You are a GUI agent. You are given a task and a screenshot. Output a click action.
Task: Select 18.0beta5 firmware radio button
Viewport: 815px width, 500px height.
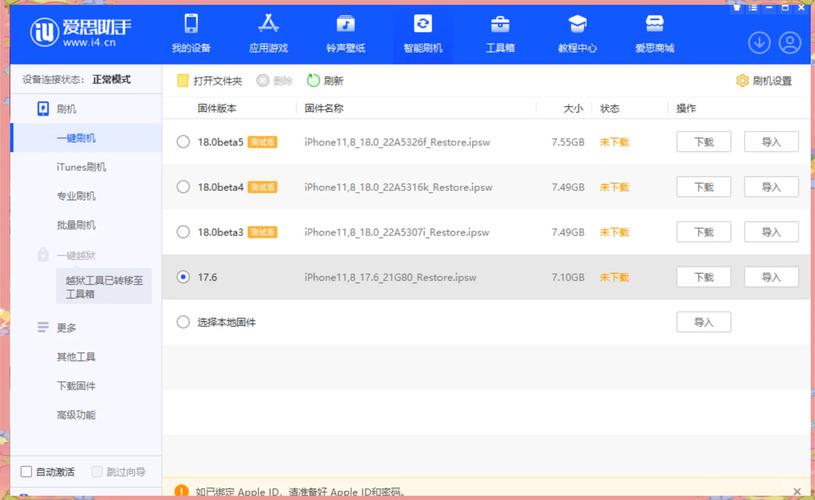(183, 141)
